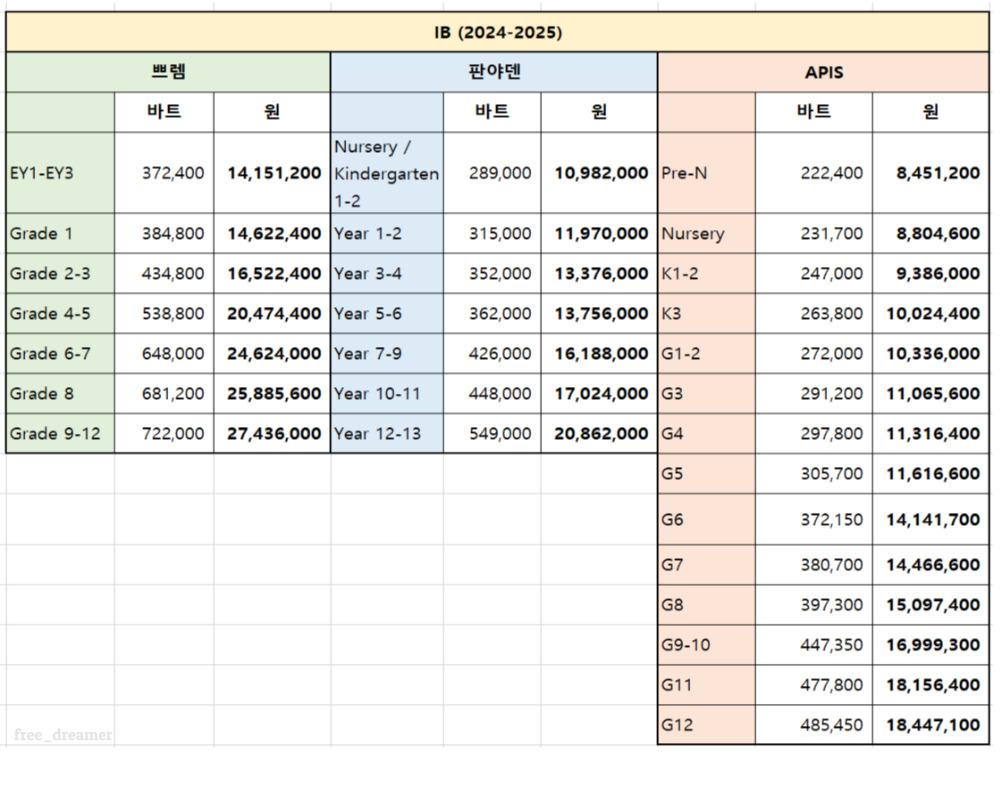Select cell with value 263,800
This screenshot has height=800, width=1000.
point(814,314)
